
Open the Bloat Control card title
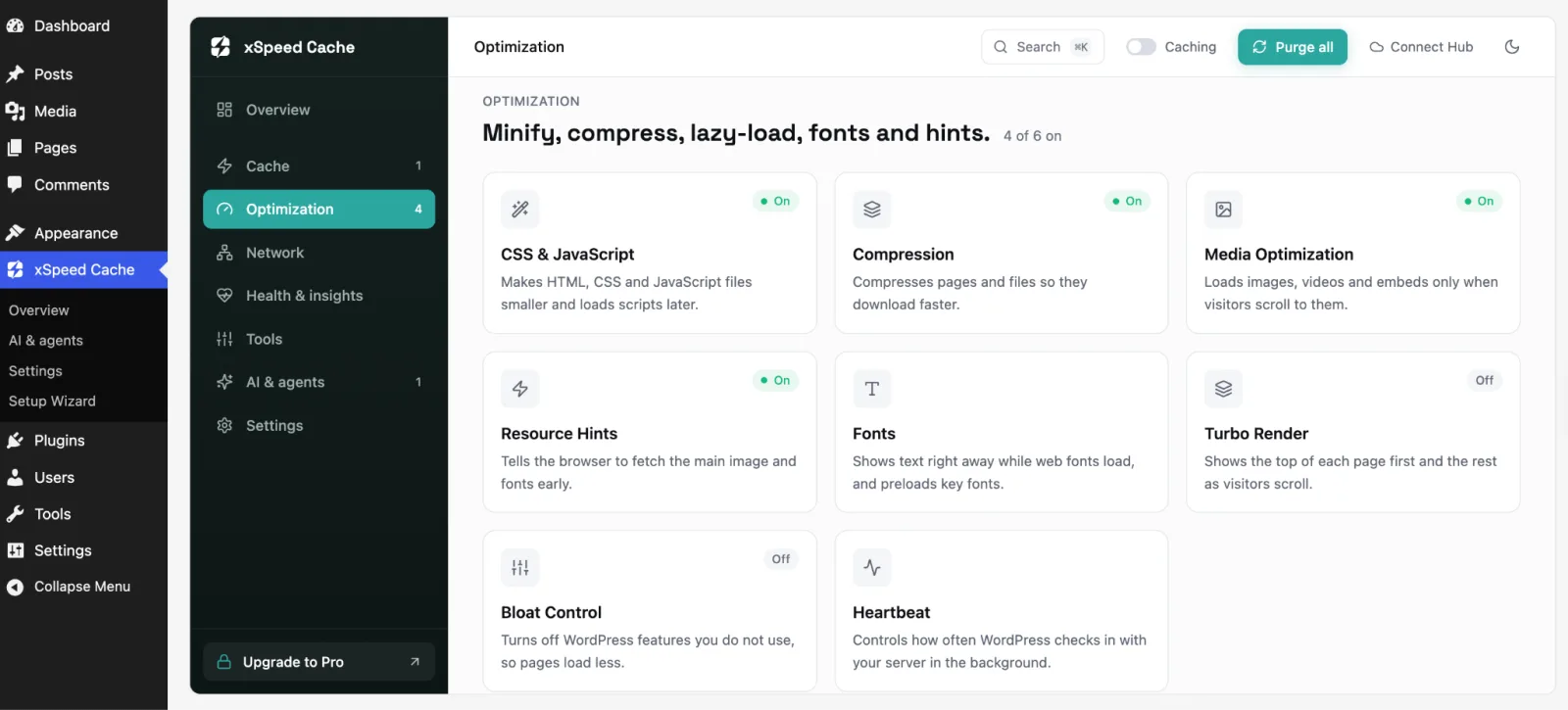[551, 613]
